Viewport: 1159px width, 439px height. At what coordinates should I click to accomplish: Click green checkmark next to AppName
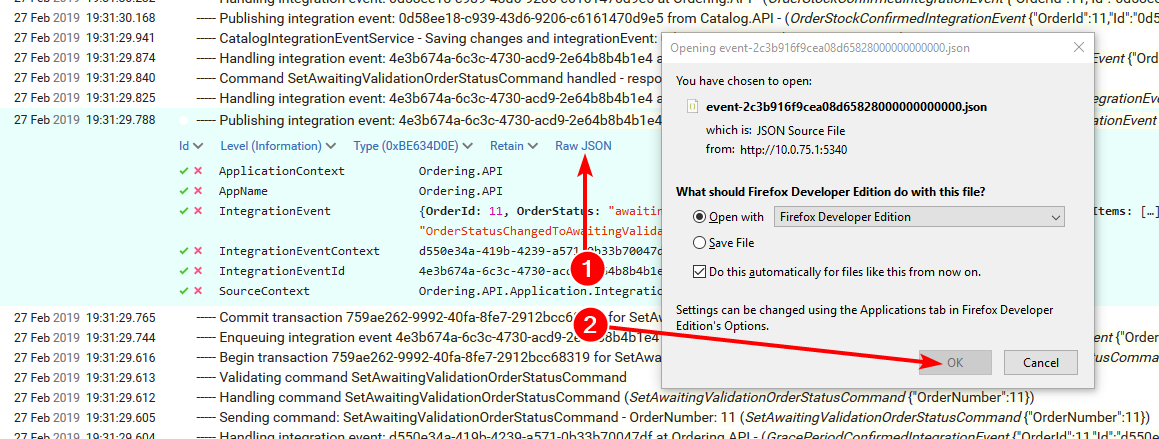coord(184,191)
